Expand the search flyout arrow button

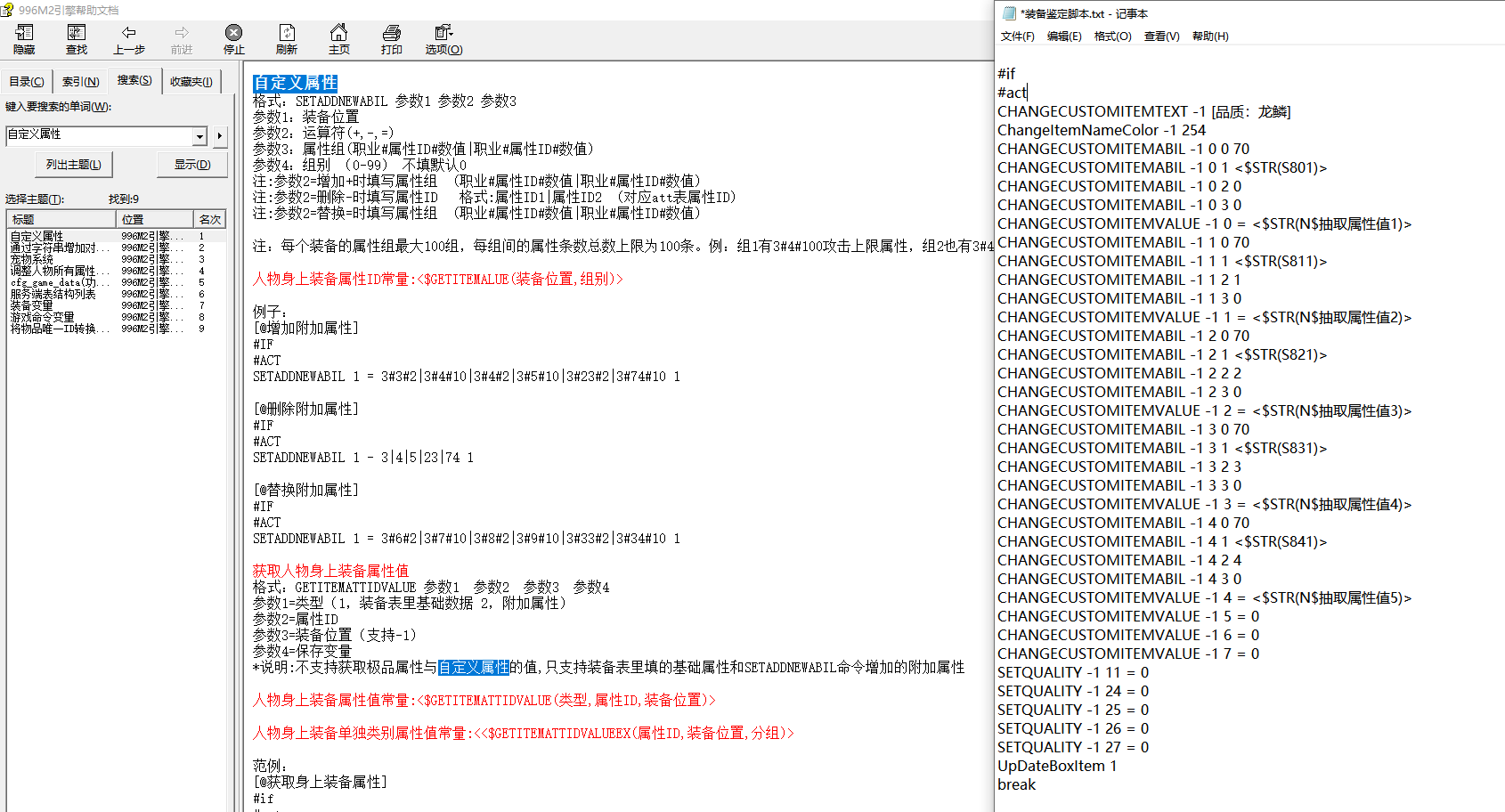(x=220, y=136)
